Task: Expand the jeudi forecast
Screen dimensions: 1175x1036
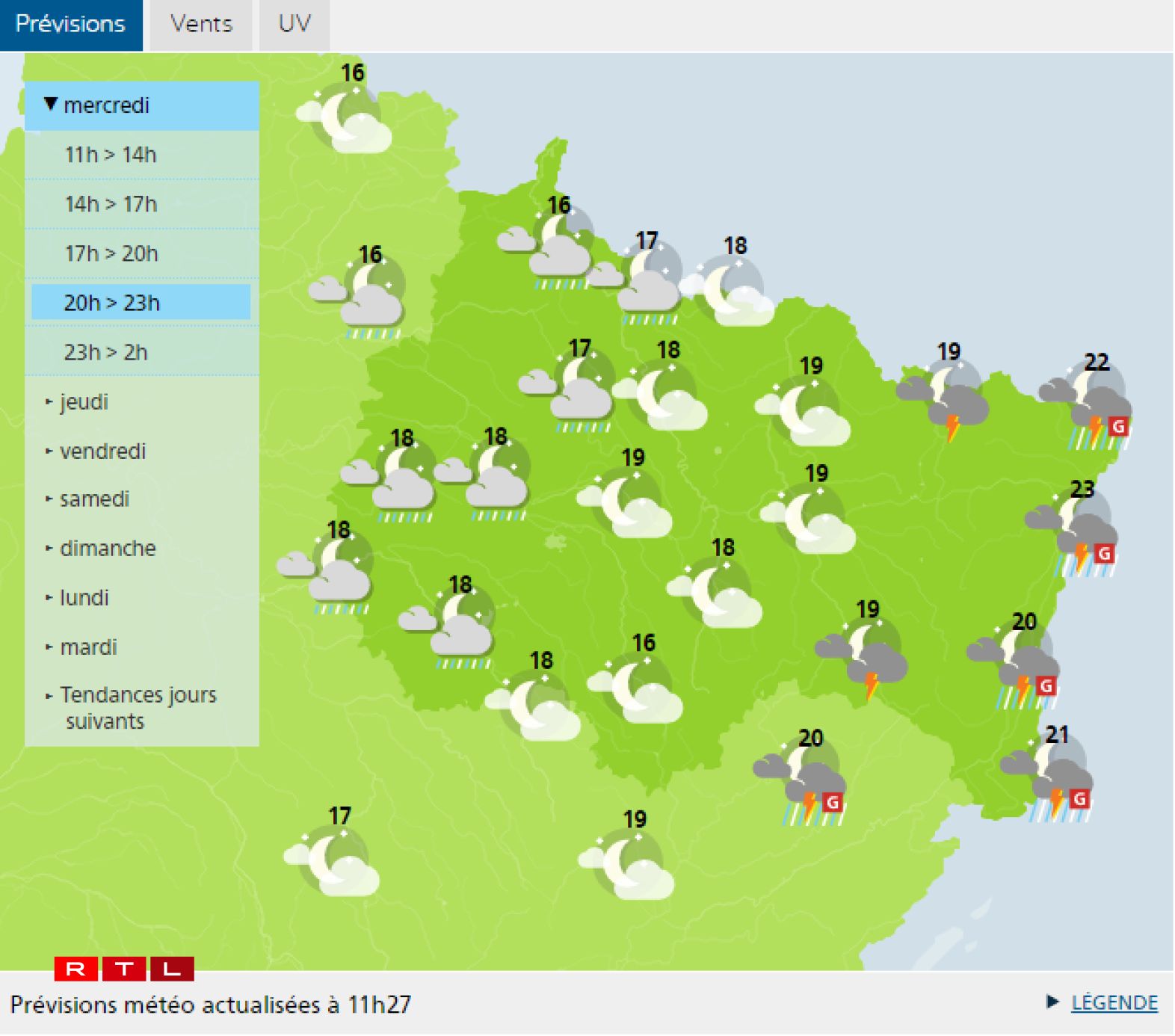Action: [84, 402]
